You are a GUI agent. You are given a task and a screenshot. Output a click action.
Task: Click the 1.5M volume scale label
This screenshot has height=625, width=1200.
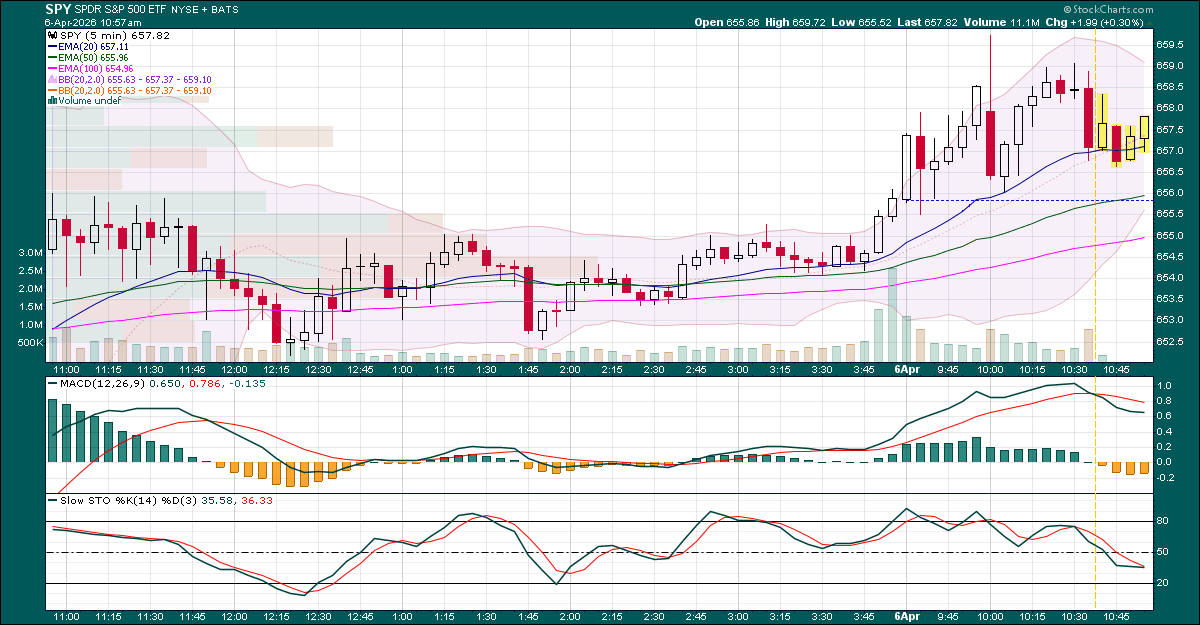30,306
